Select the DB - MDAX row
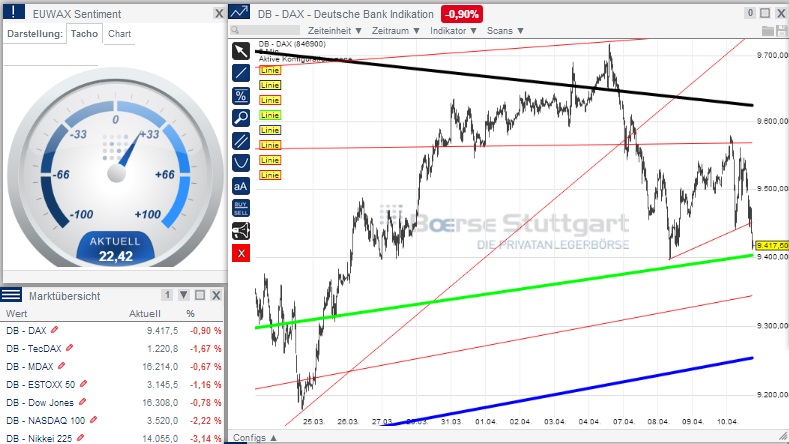The height and width of the screenshot is (444, 789). tap(113, 366)
